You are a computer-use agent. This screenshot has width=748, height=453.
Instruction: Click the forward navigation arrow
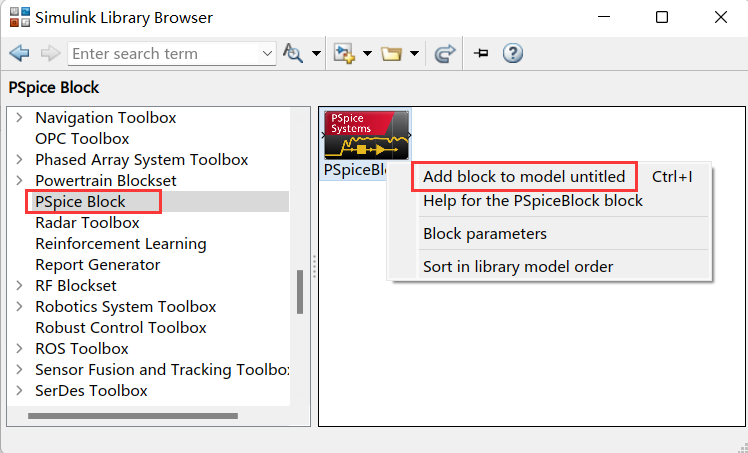pyautogui.click(x=50, y=53)
